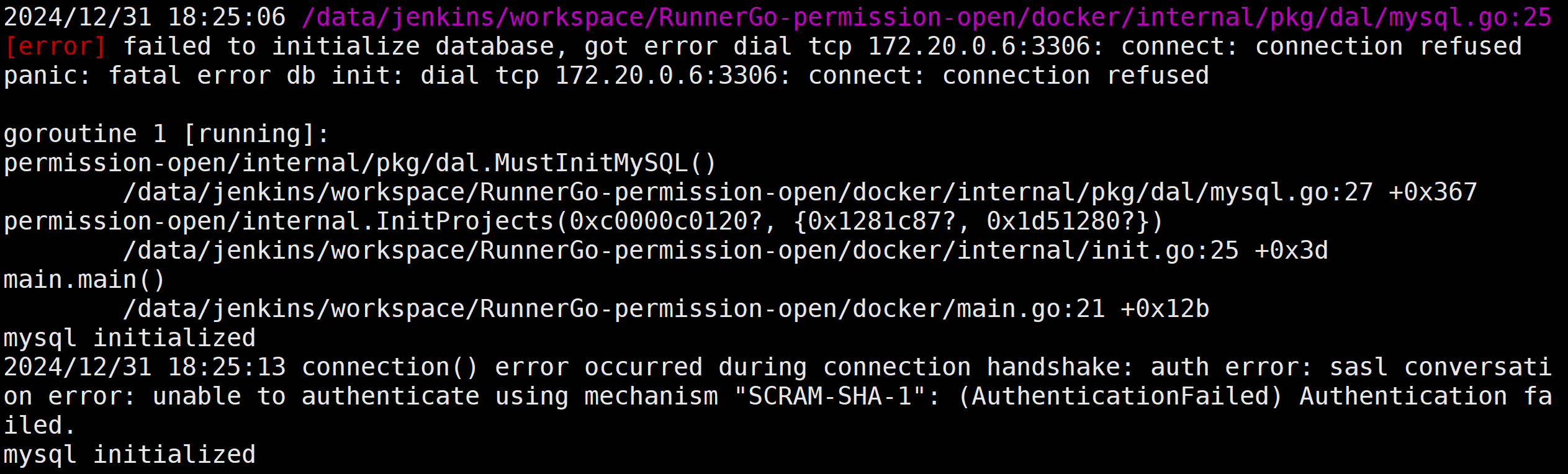Click the "panic:" word in fatal error line

click(x=48, y=76)
